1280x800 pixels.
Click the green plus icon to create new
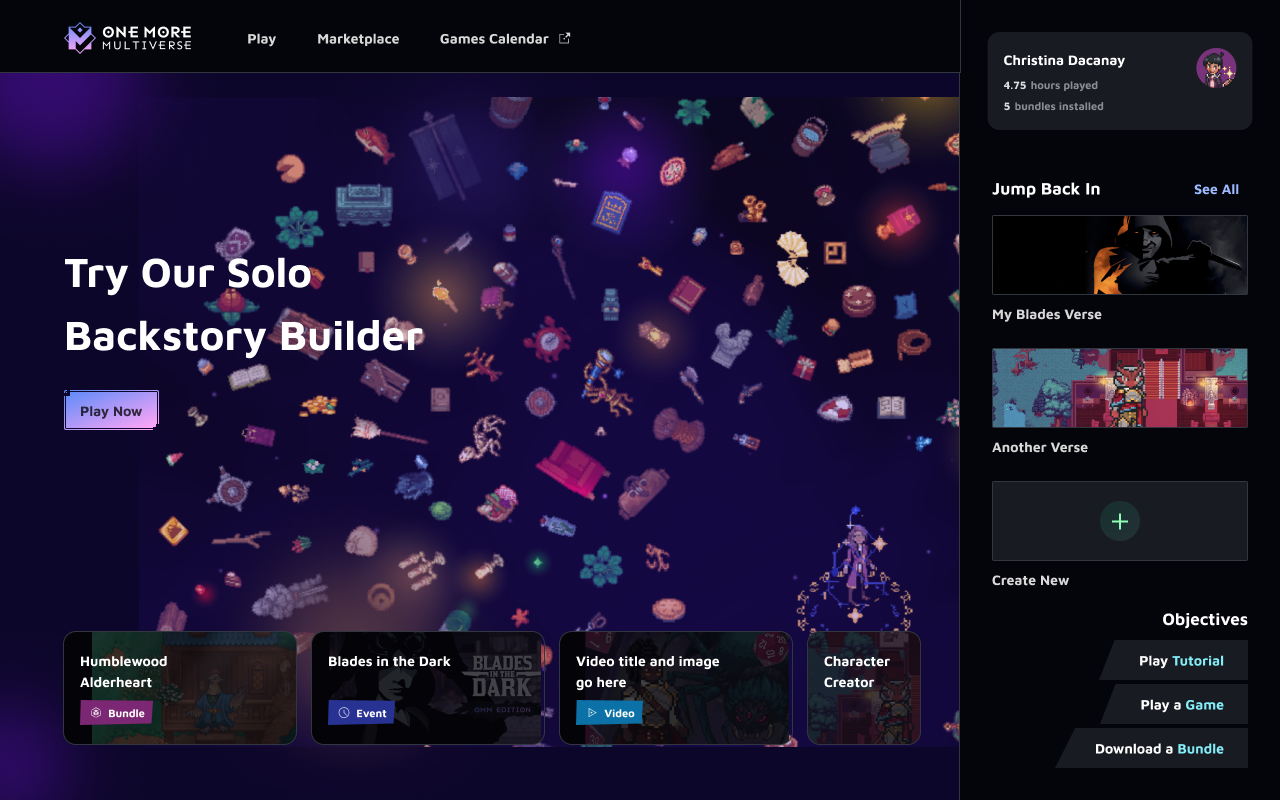(1120, 521)
